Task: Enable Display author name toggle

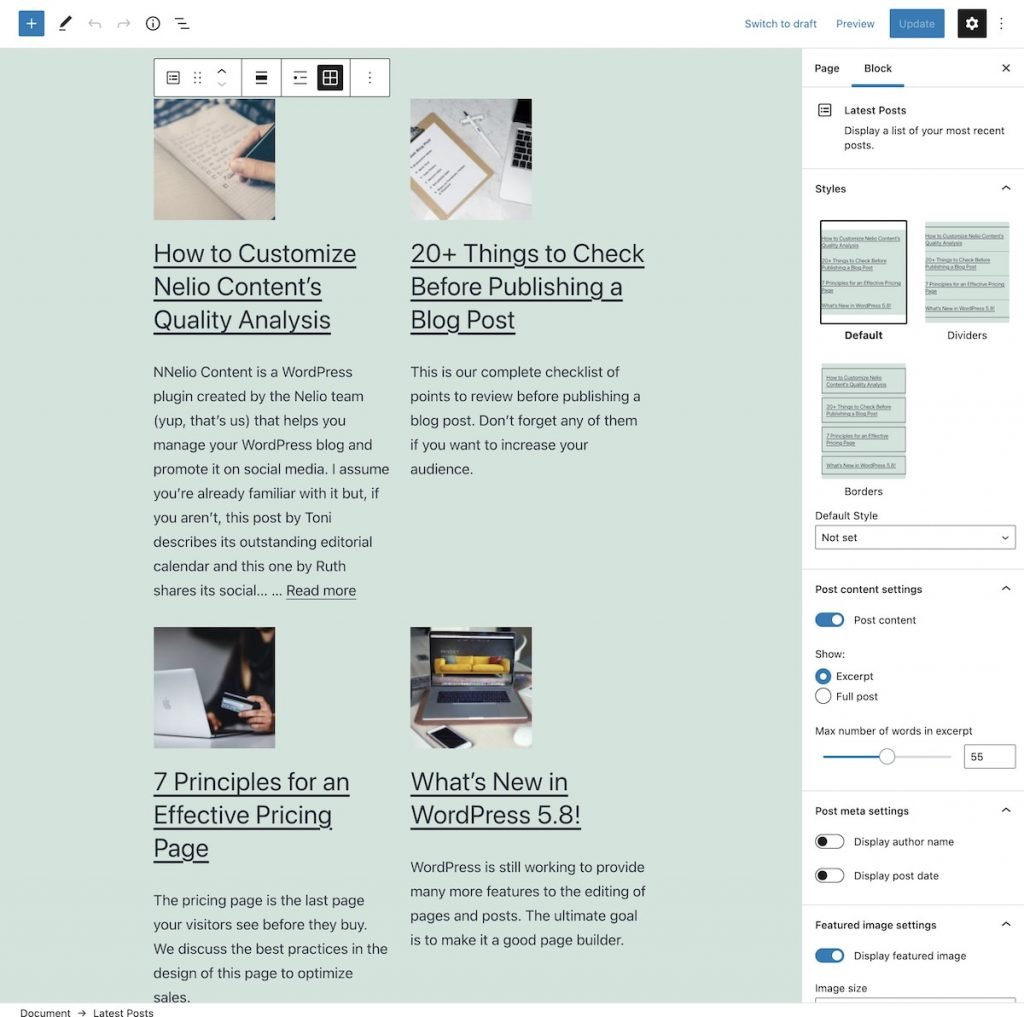Action: [829, 842]
